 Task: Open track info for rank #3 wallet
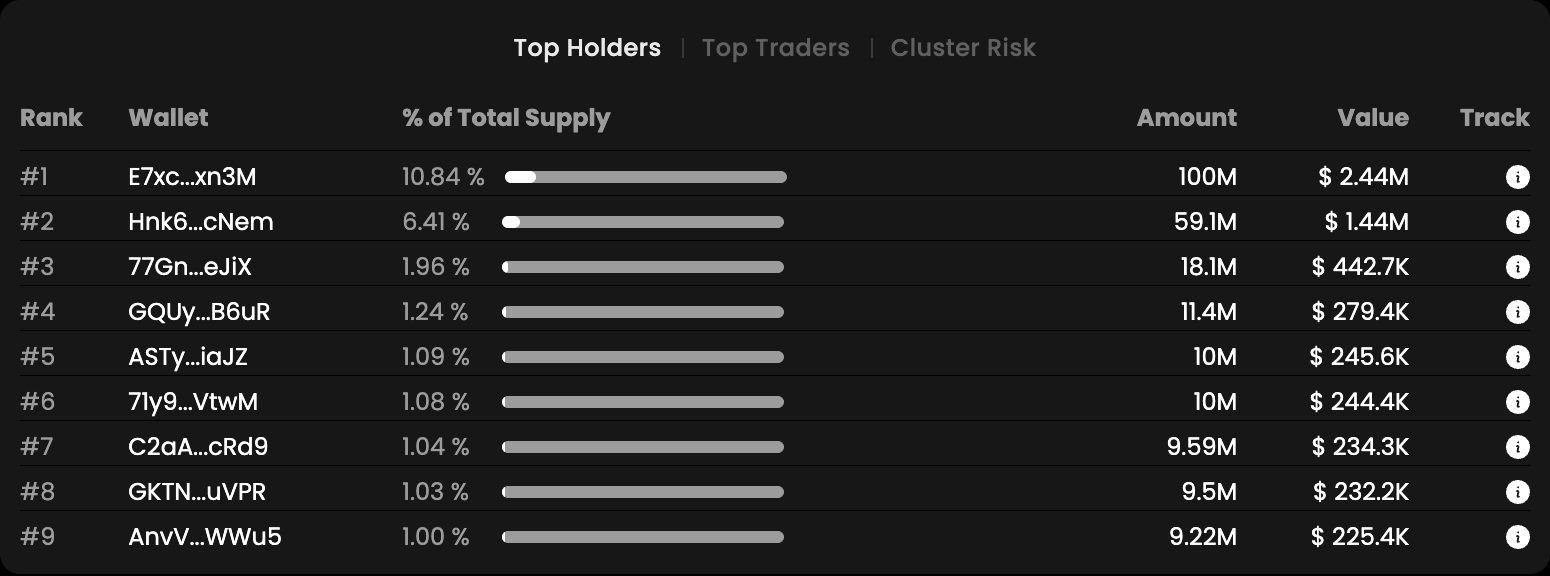tap(1517, 267)
